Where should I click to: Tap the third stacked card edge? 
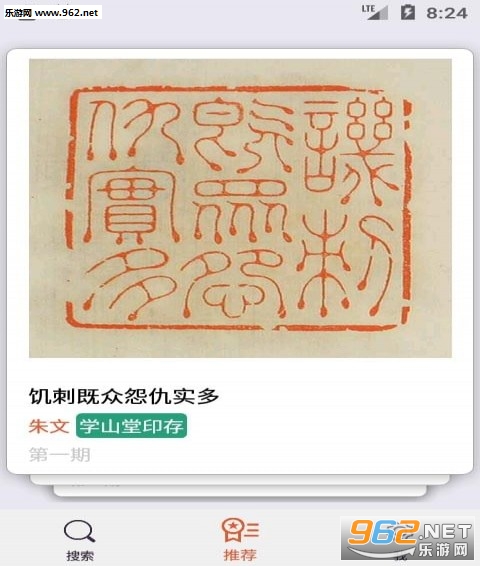tap(240, 491)
